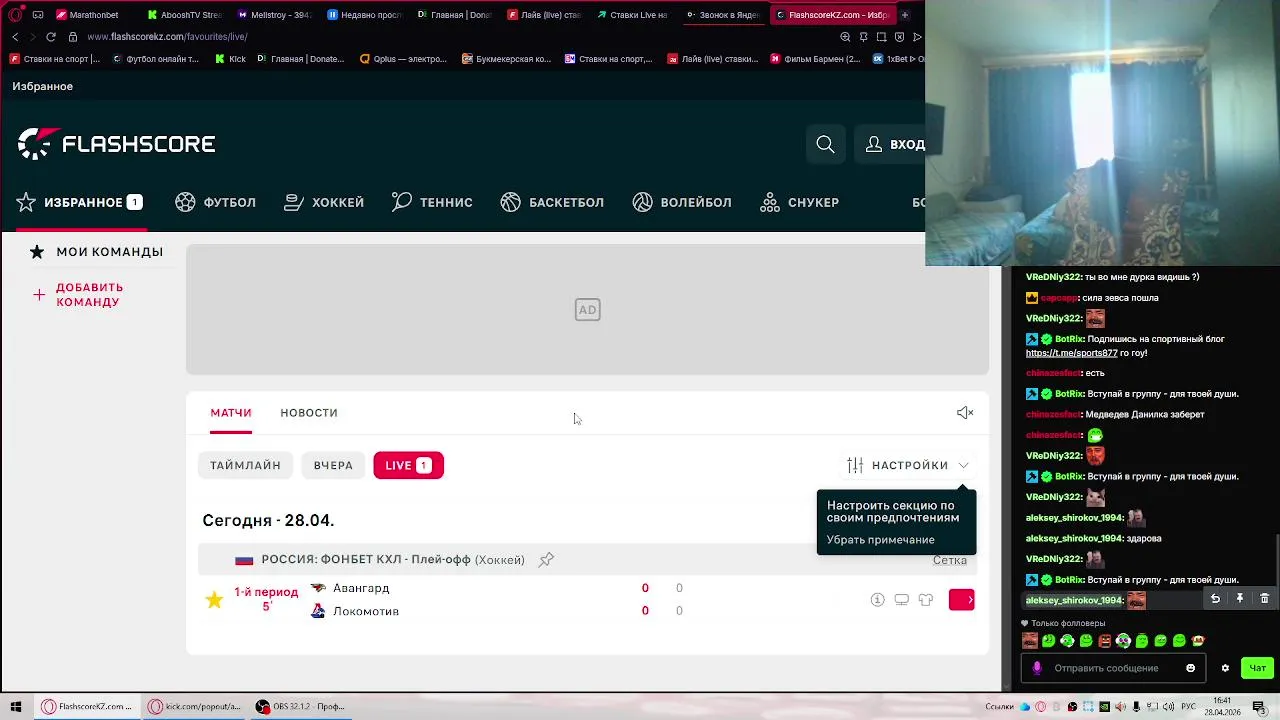Switch to the OBS taskbar window
Image resolution: width=1280 pixels, height=720 pixels.
click(x=300, y=706)
